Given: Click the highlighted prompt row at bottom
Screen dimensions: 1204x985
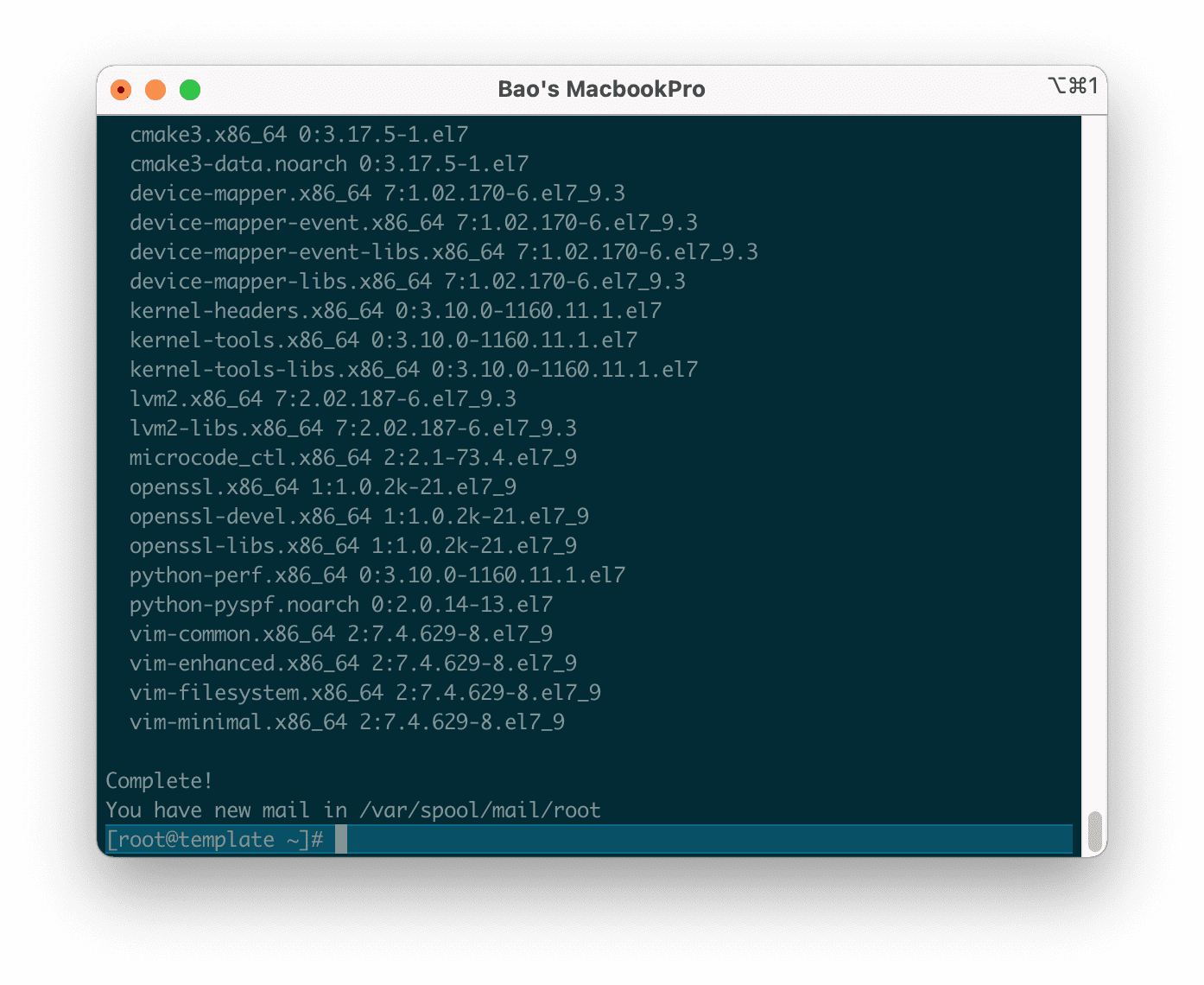Looking at the screenshot, I should click(x=587, y=839).
